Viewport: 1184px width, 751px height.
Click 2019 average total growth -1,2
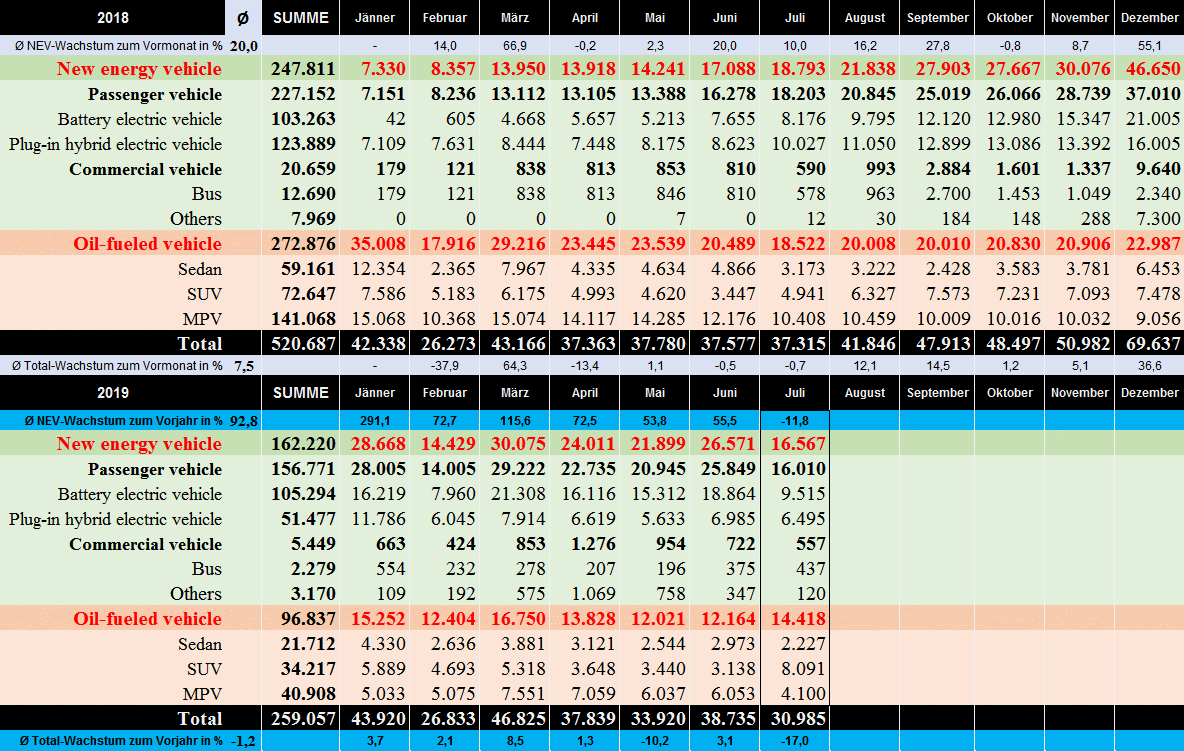(x=242, y=741)
